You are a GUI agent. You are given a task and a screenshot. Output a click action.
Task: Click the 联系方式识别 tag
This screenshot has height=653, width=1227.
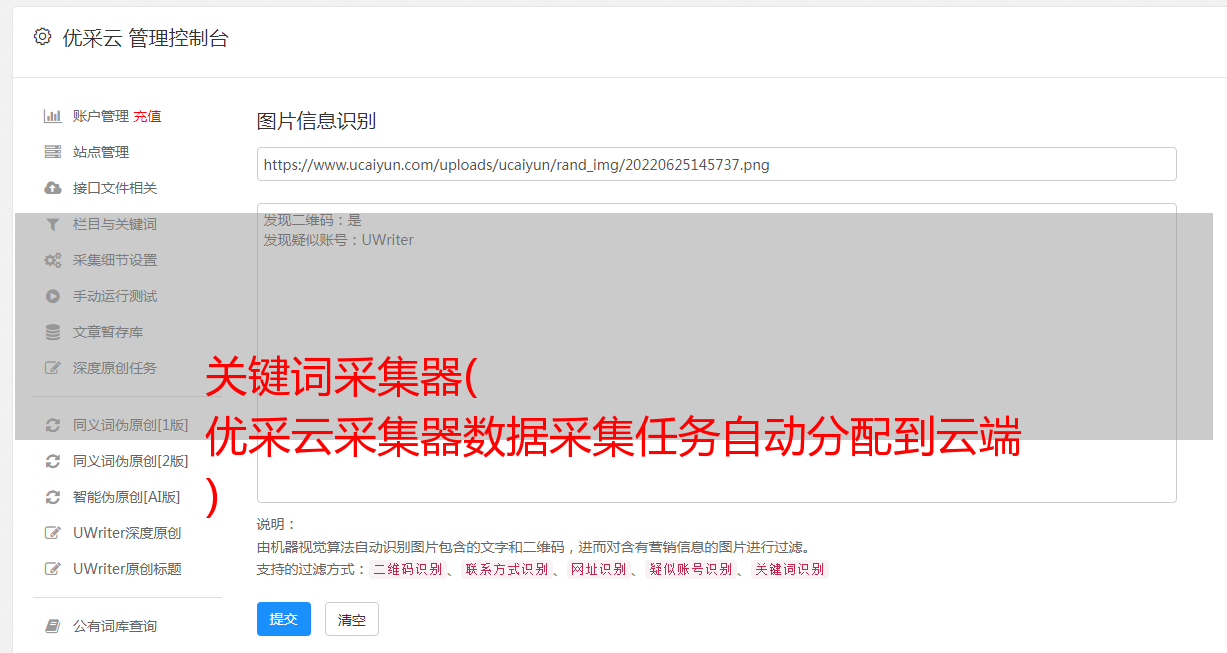pyautogui.click(x=506, y=569)
